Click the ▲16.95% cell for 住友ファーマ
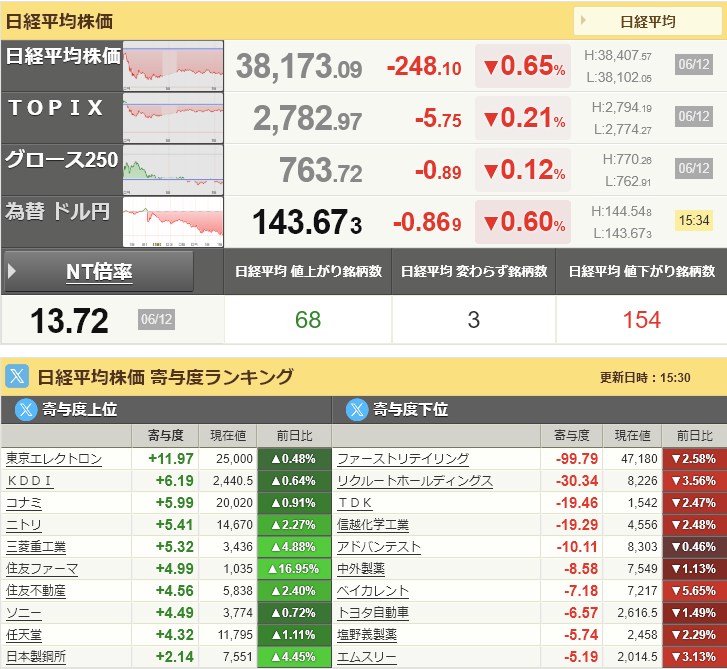727x669 pixels. click(294, 569)
